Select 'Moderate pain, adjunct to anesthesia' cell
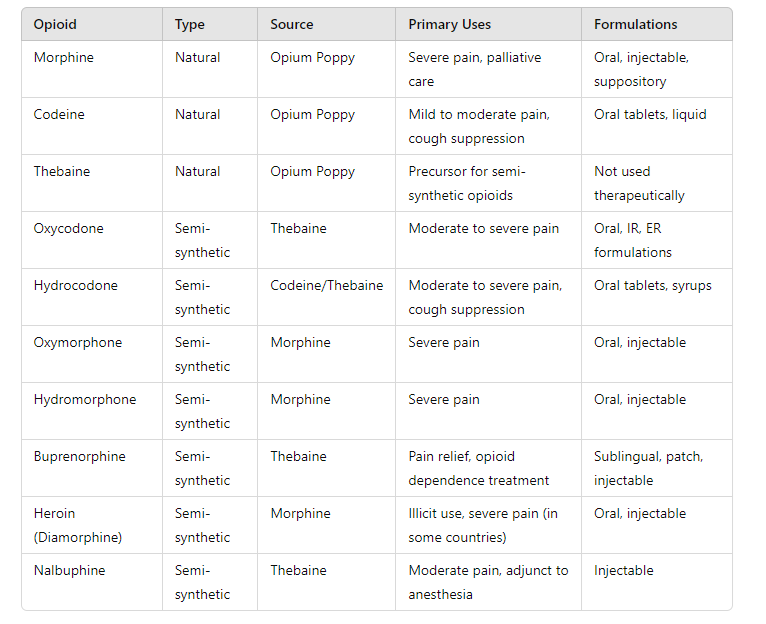 pyautogui.click(x=487, y=582)
